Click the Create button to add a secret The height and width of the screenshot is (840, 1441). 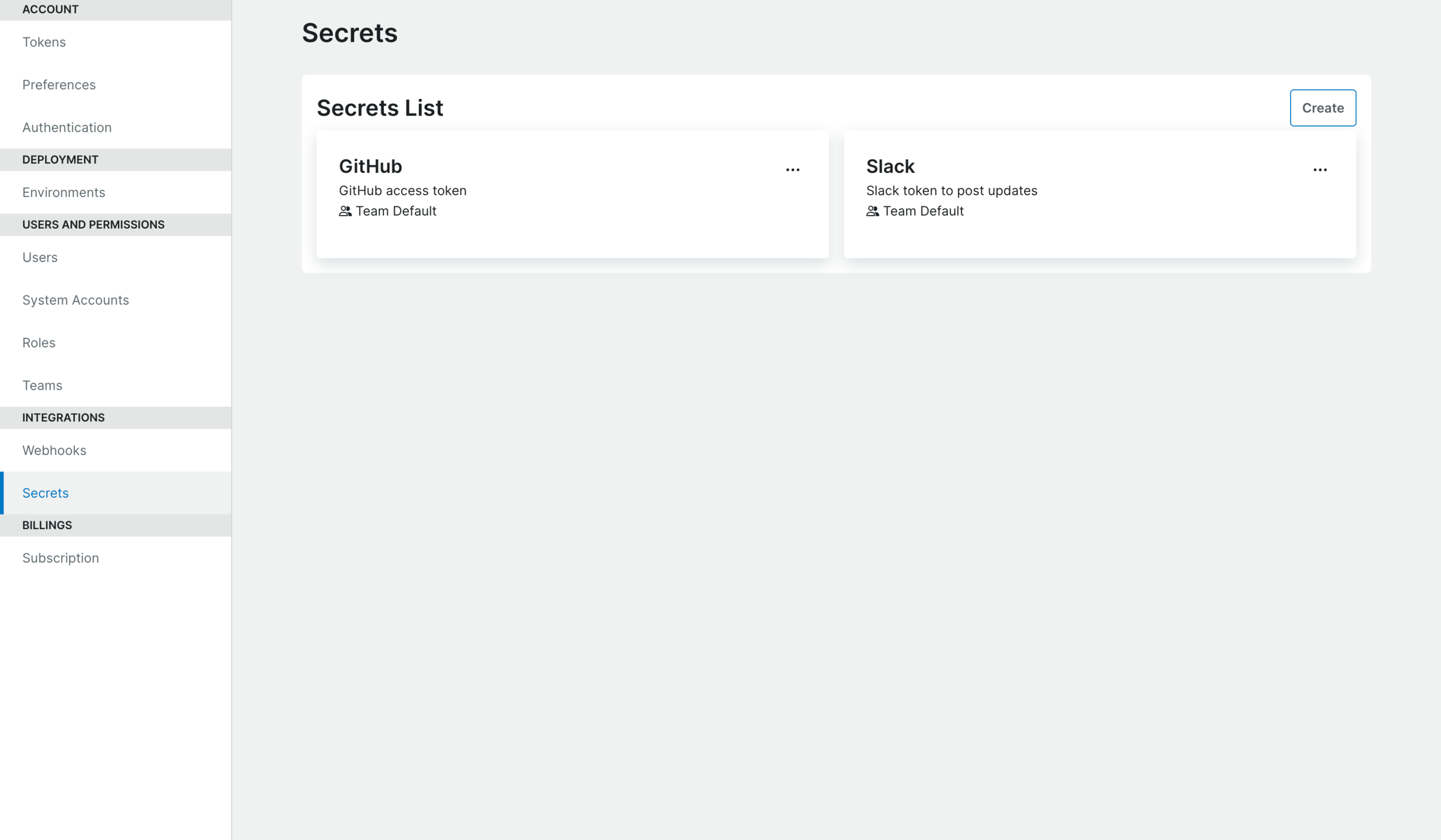[x=1322, y=108]
